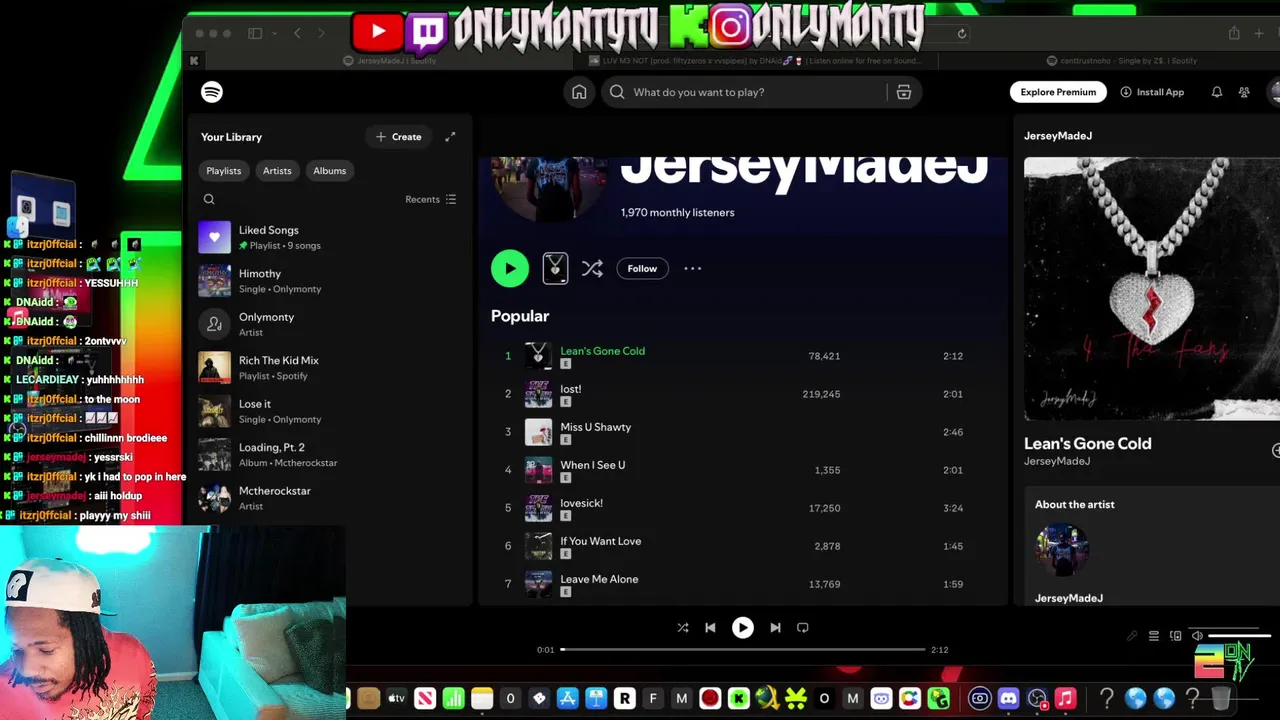Open Onlymonty artist in library
1280x720 pixels.
coord(327,324)
